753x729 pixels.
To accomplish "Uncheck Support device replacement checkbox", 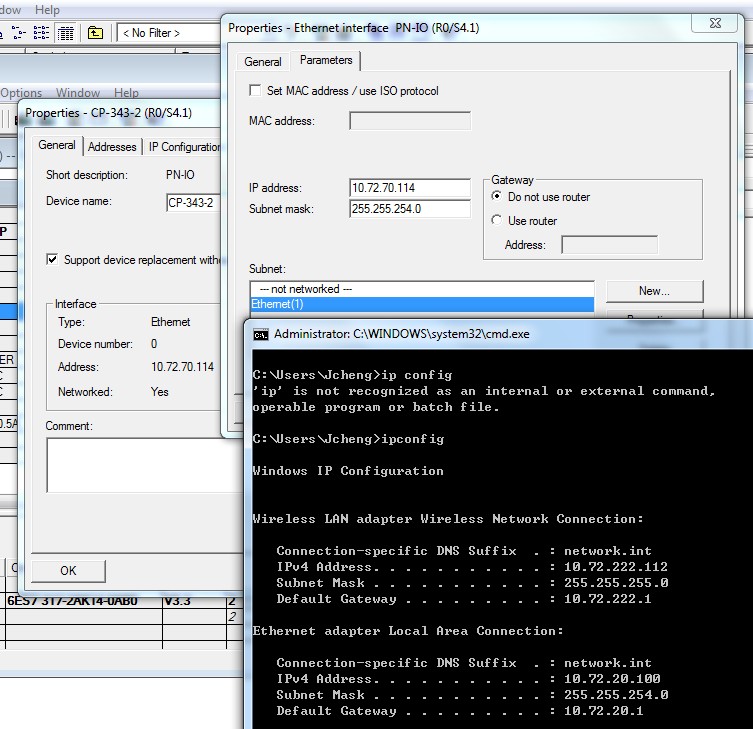I will (52, 260).
